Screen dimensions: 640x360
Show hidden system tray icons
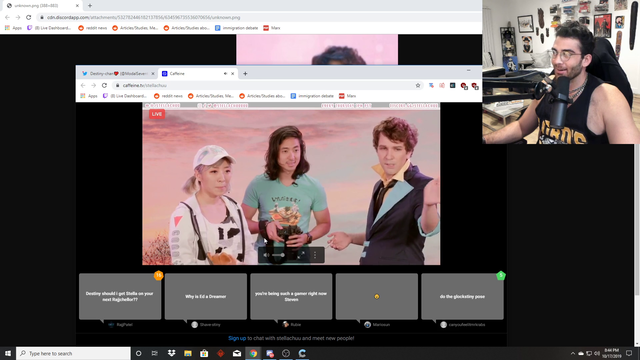573,353
